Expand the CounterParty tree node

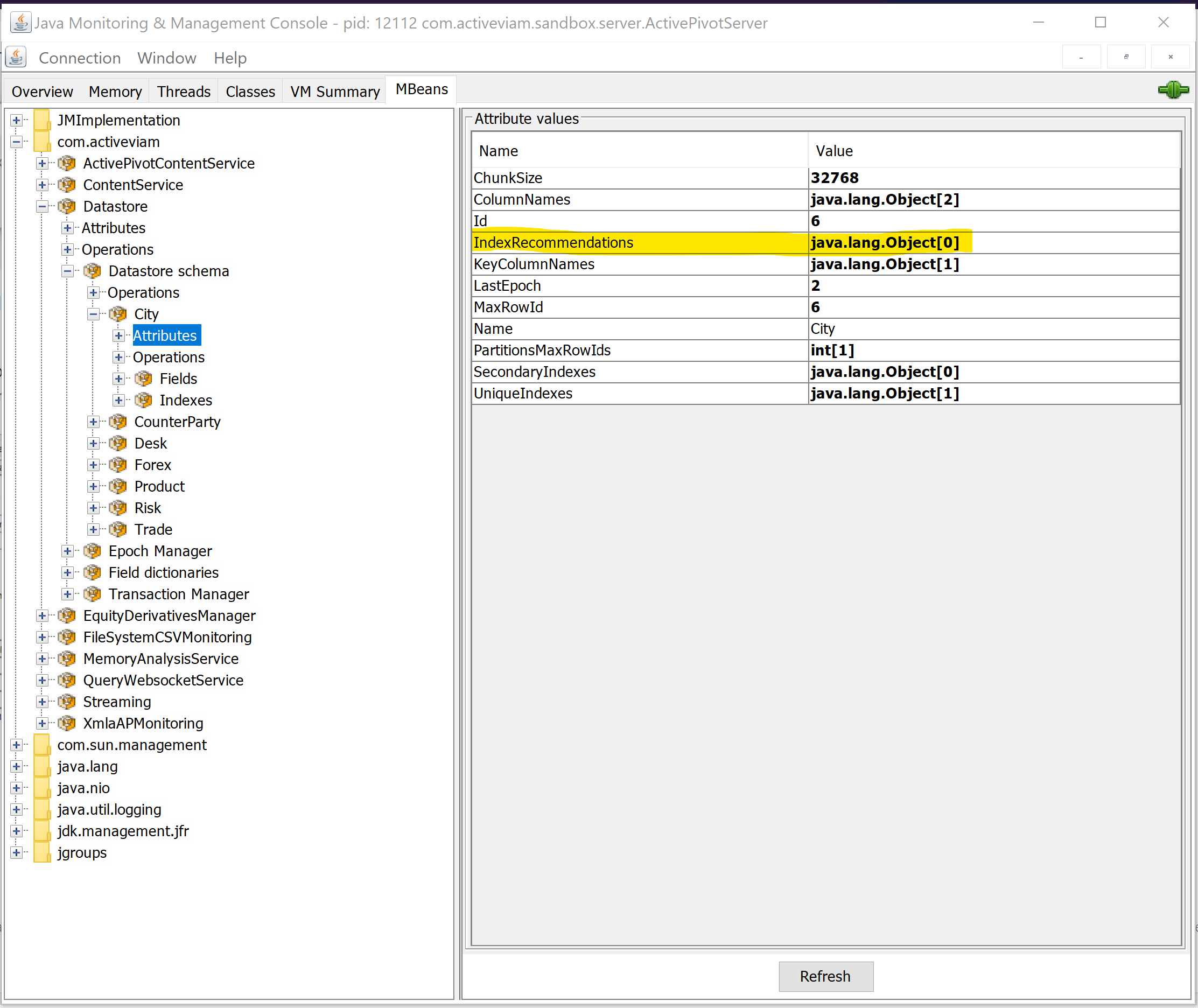click(x=93, y=422)
